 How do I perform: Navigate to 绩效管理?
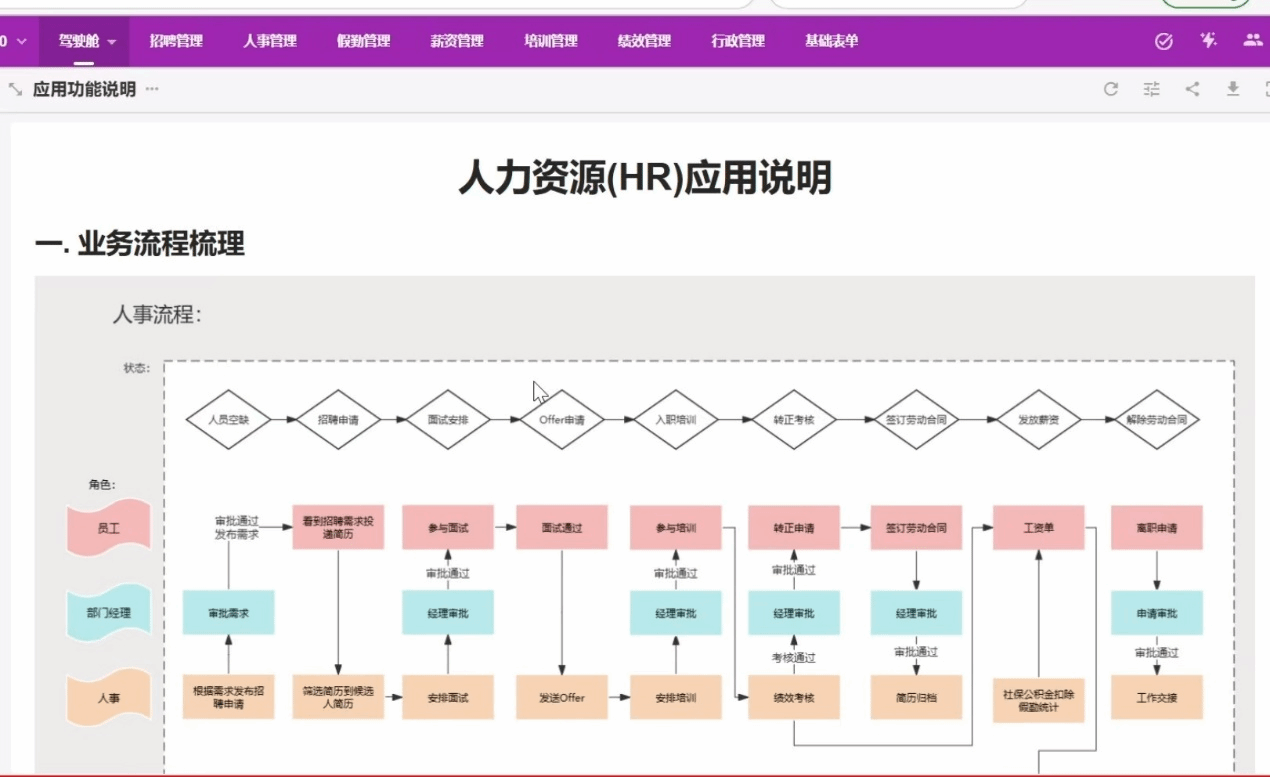pyautogui.click(x=644, y=41)
